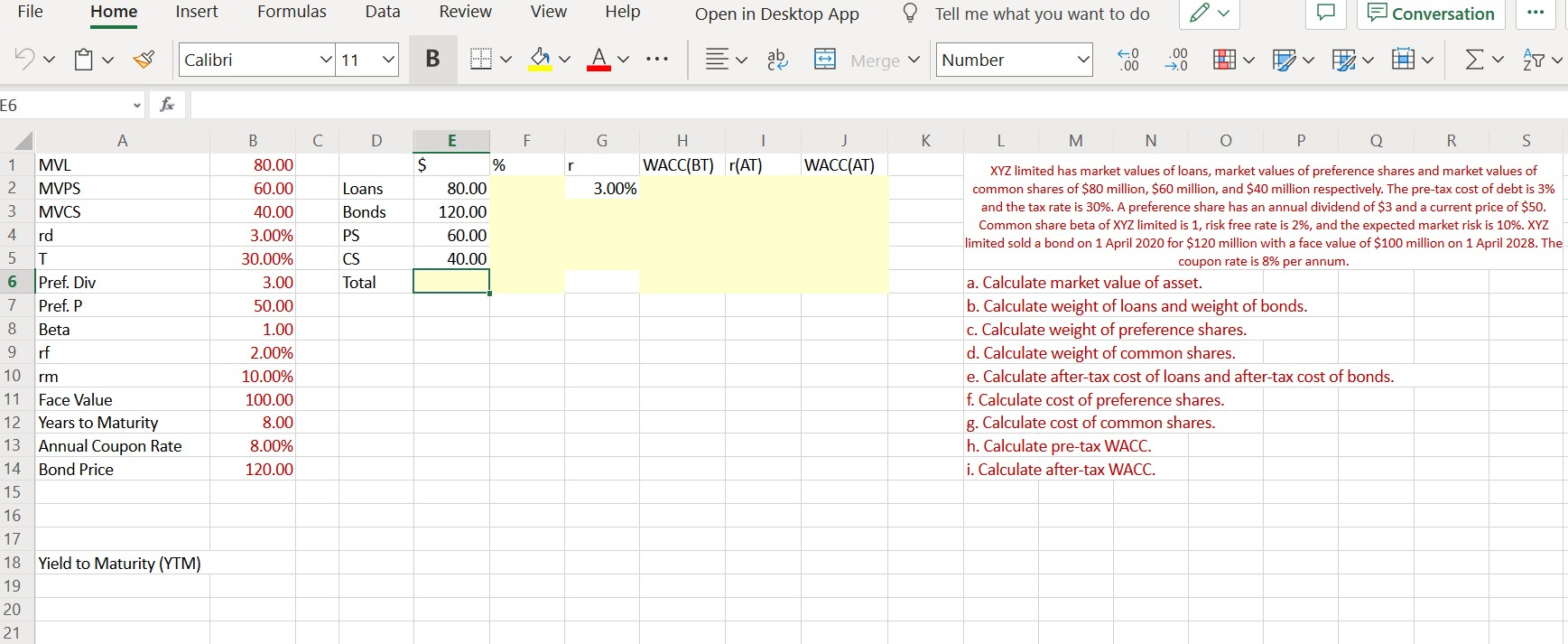Image resolution: width=1568 pixels, height=644 pixels.
Task: Open the Help tab
Action: tap(623, 12)
